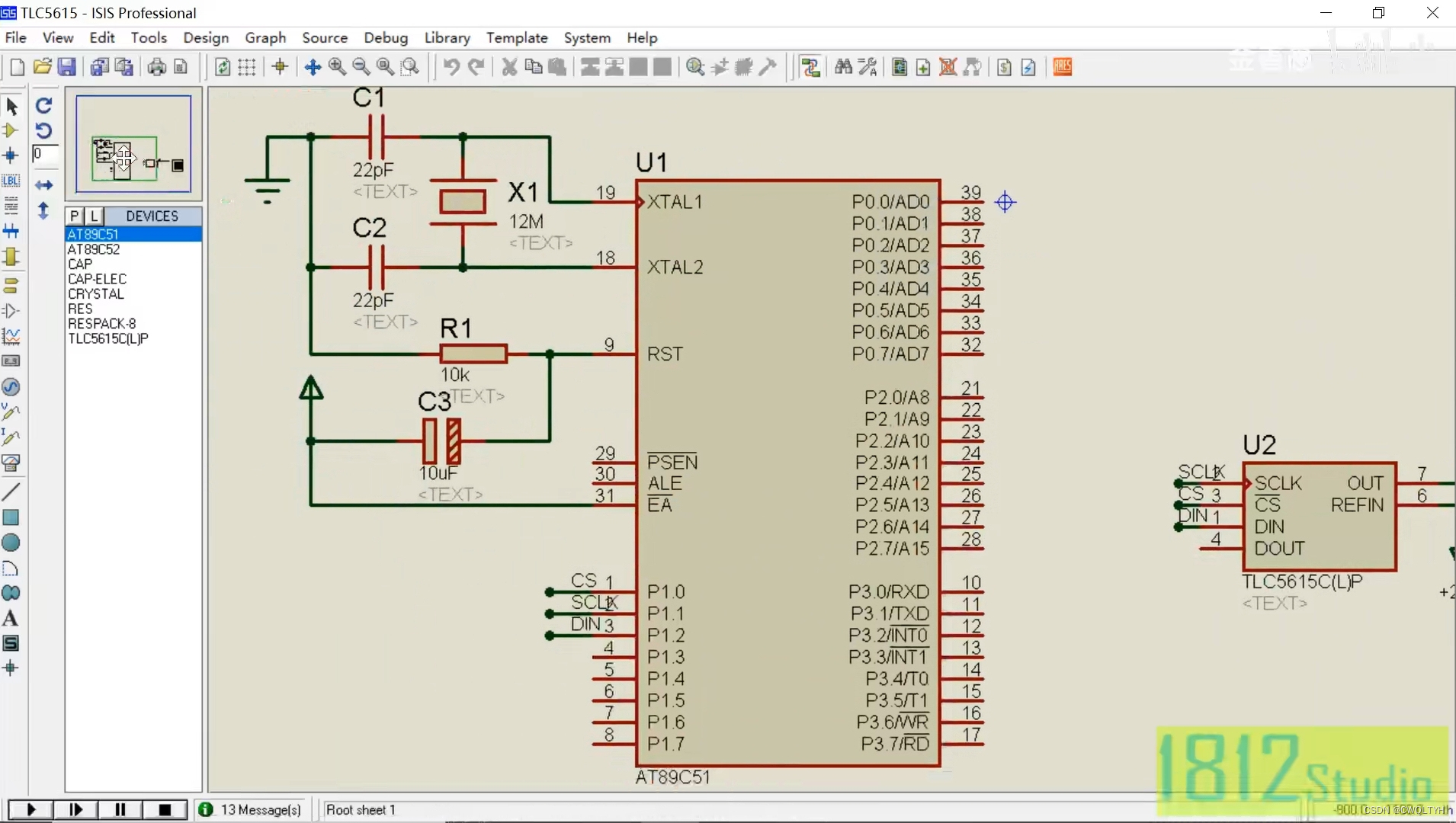
Task: Redraw the display
Action: pos(223,67)
